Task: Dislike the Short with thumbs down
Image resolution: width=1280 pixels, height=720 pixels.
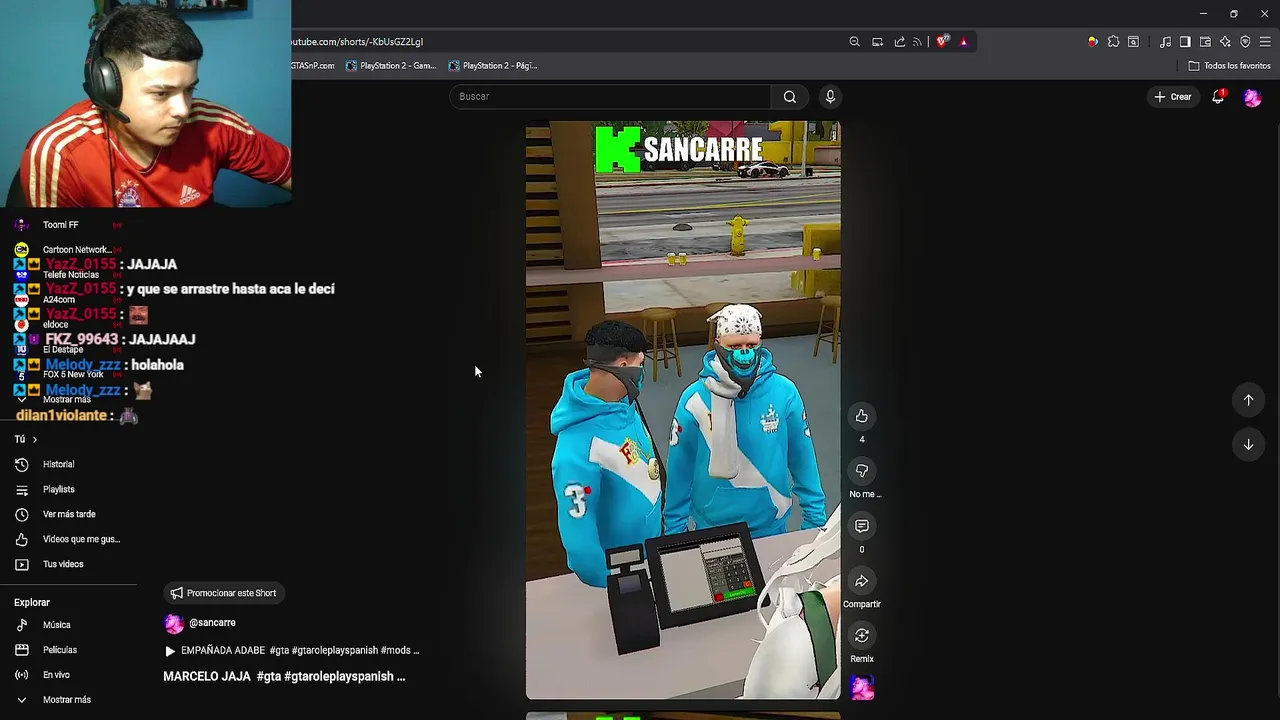Action: [861, 471]
